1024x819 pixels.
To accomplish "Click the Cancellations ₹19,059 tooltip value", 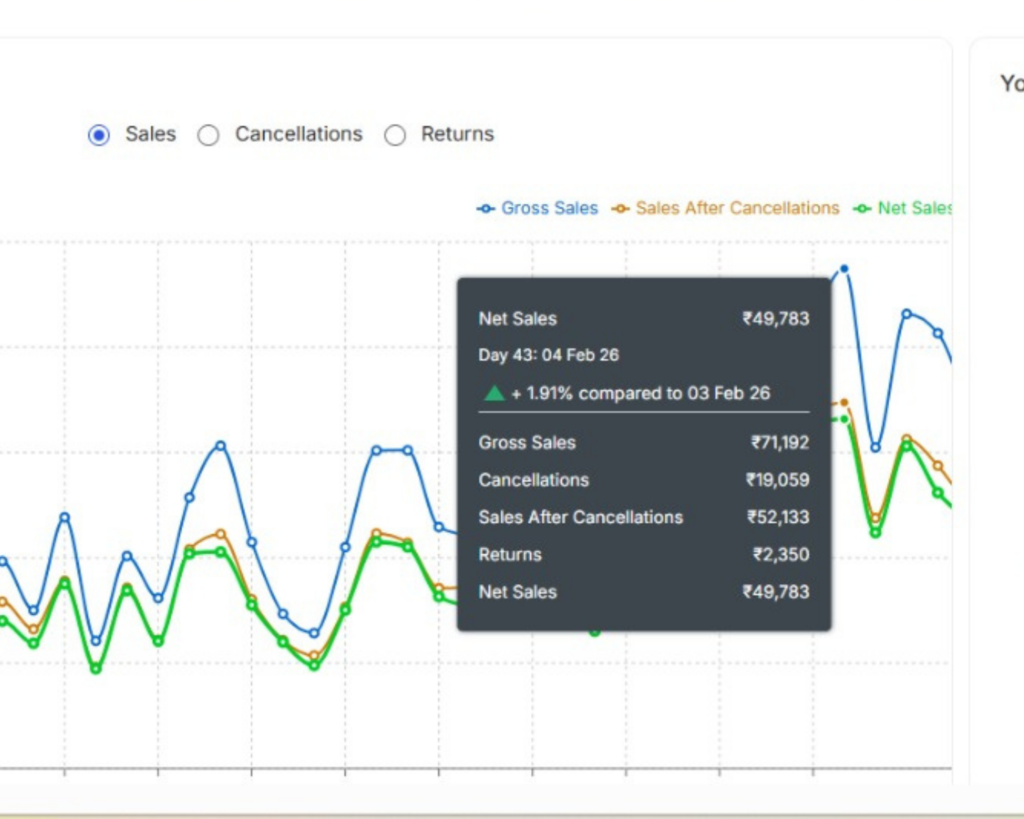I will coord(777,480).
